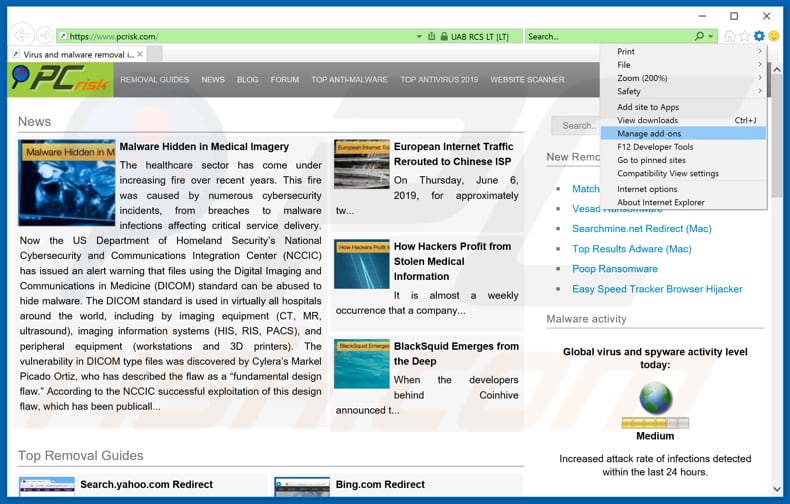Select Go to pinned sites
Screen dimensions: 790x504
(683, 160)
